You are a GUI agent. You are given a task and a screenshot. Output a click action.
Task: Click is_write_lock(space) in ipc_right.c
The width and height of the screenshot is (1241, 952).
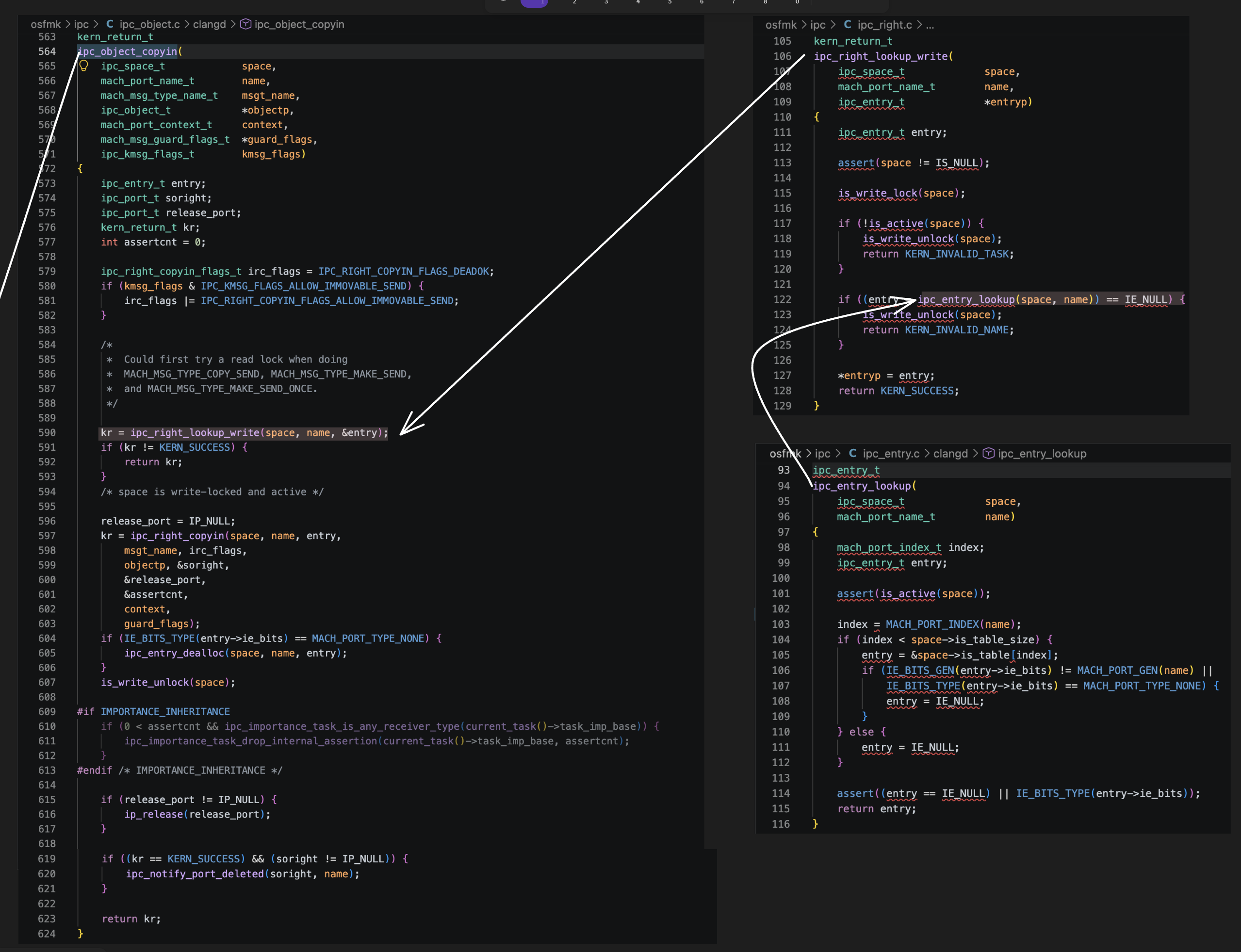coord(901,193)
